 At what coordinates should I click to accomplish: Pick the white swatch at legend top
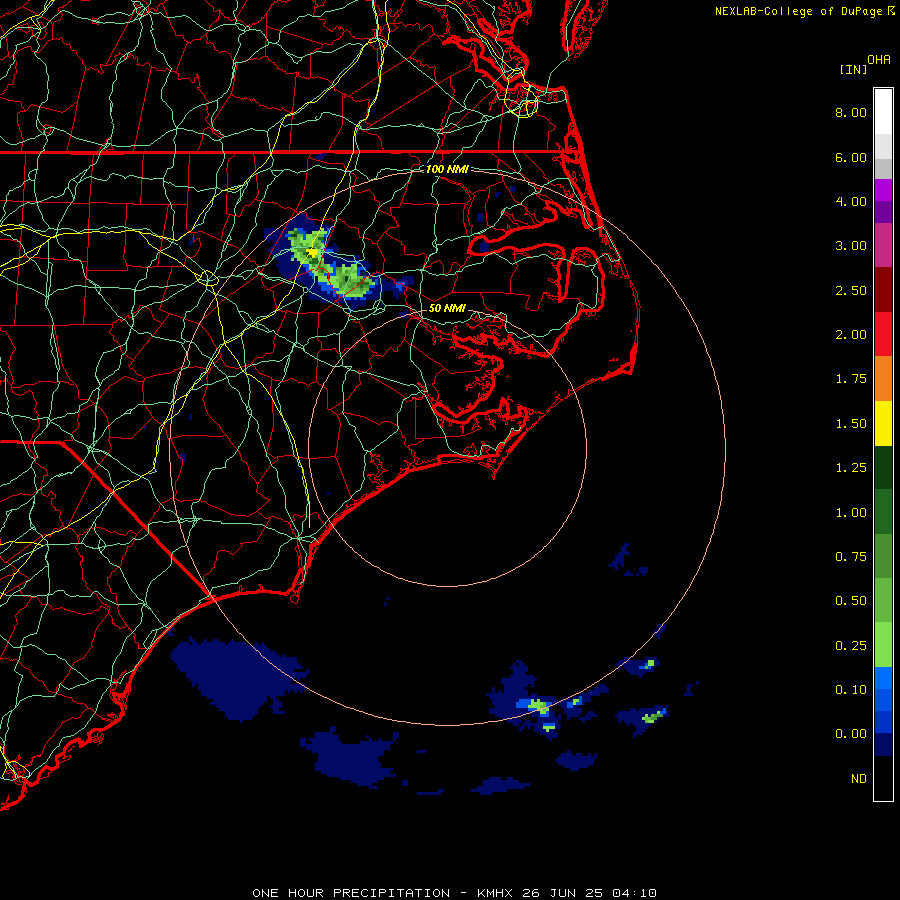(x=883, y=111)
